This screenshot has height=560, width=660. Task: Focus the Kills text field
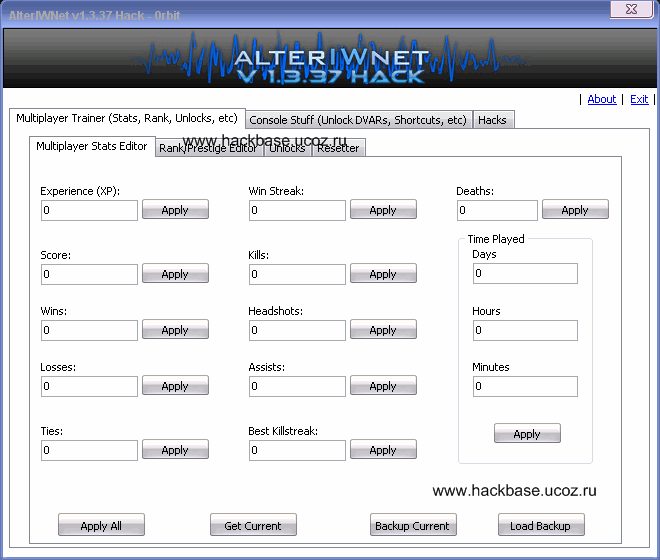(297, 275)
